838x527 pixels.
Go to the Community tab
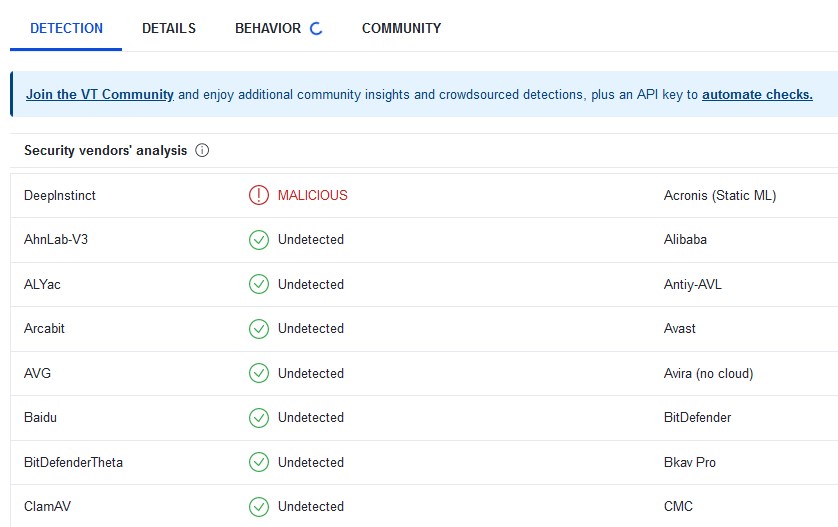point(401,28)
